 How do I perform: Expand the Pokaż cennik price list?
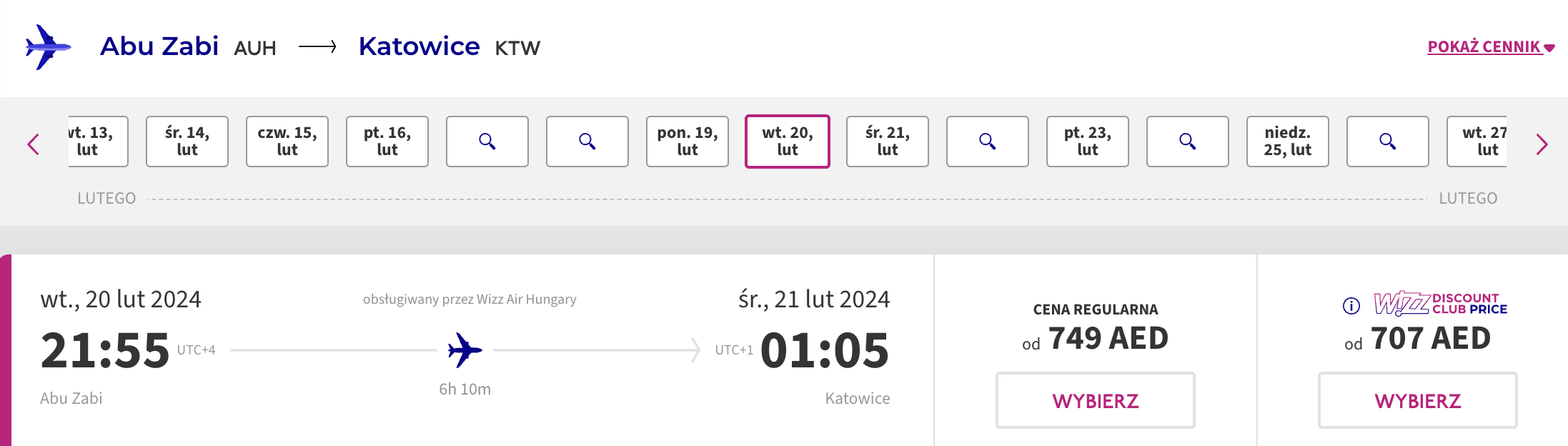1491,47
